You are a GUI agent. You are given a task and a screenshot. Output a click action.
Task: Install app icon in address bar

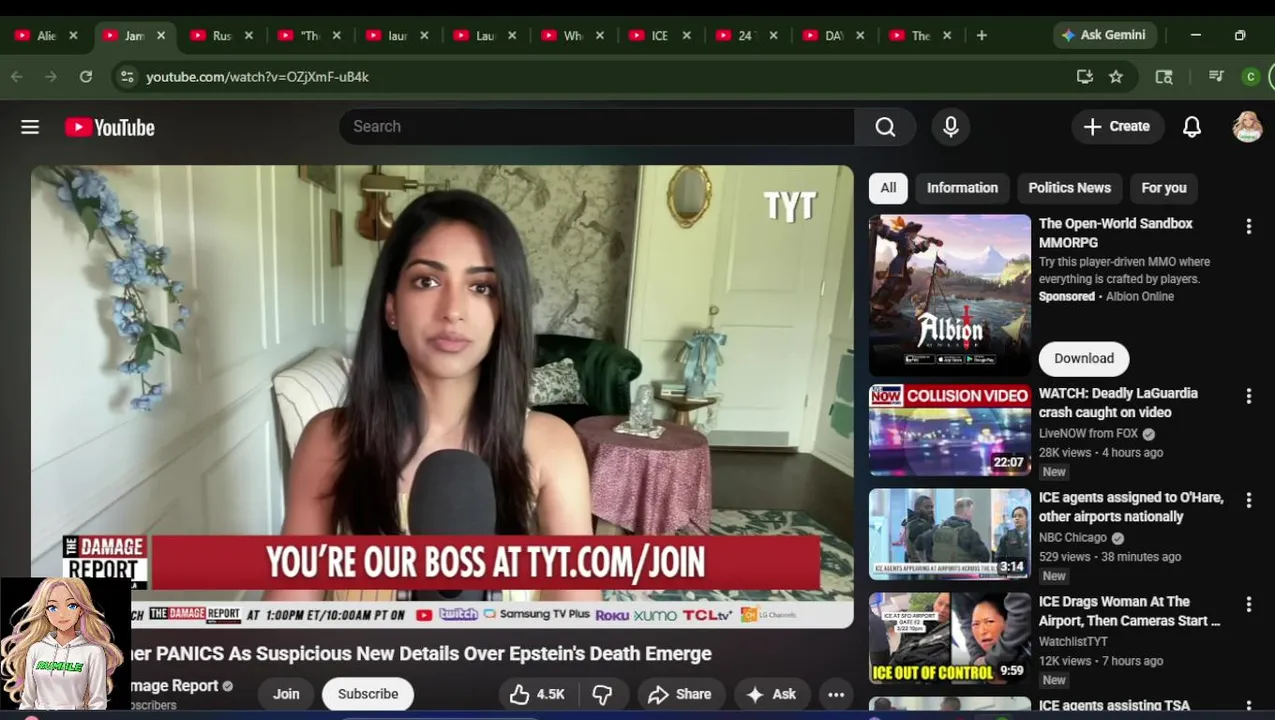coord(1084,76)
